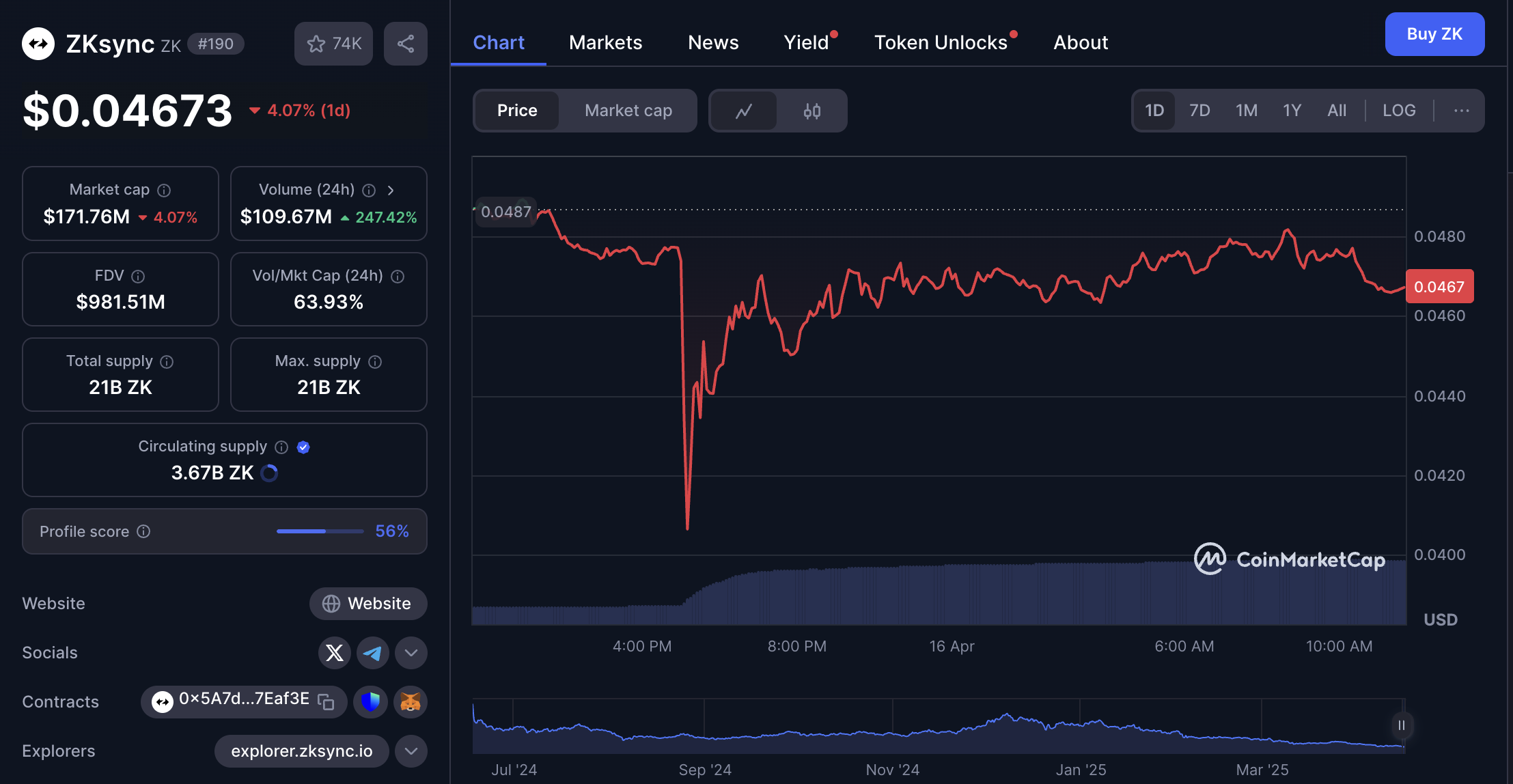Open the Telegram social icon
The width and height of the screenshot is (1513, 784).
[372, 653]
